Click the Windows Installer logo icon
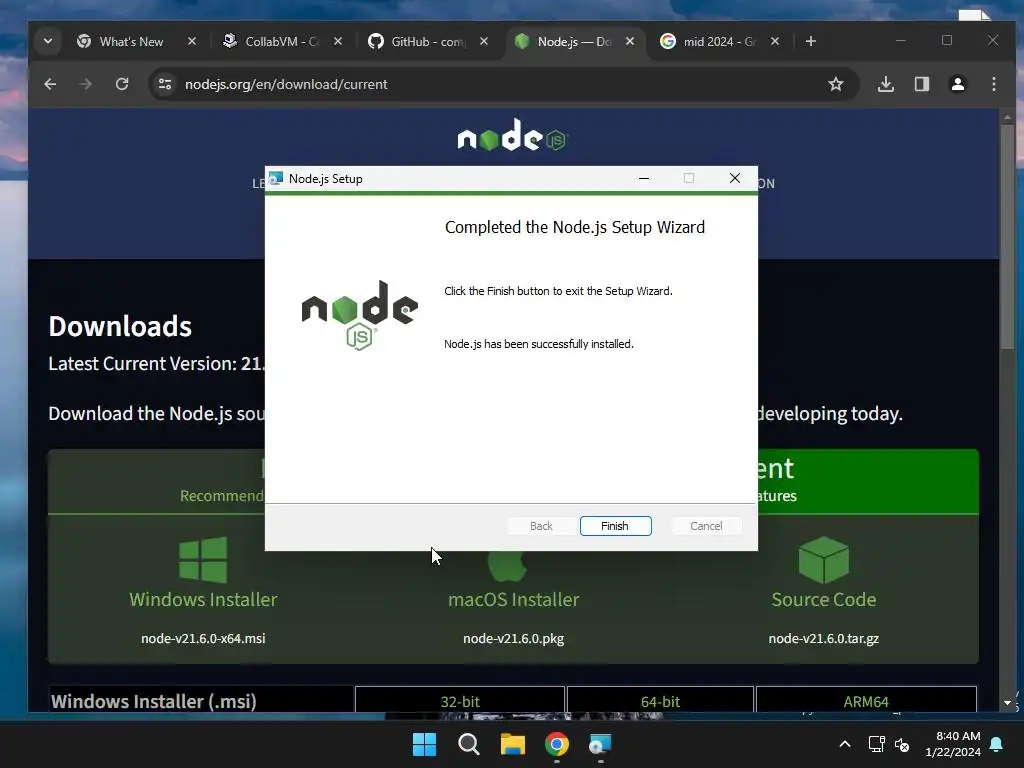This screenshot has height=768, width=1024. point(203,560)
